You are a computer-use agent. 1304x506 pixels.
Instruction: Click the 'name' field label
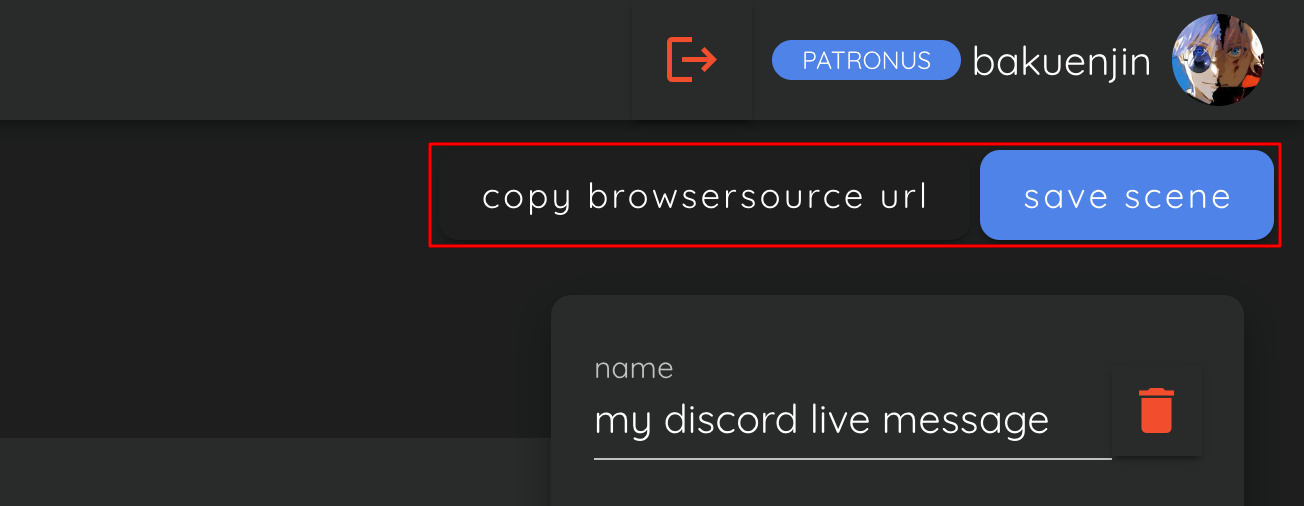(x=634, y=369)
